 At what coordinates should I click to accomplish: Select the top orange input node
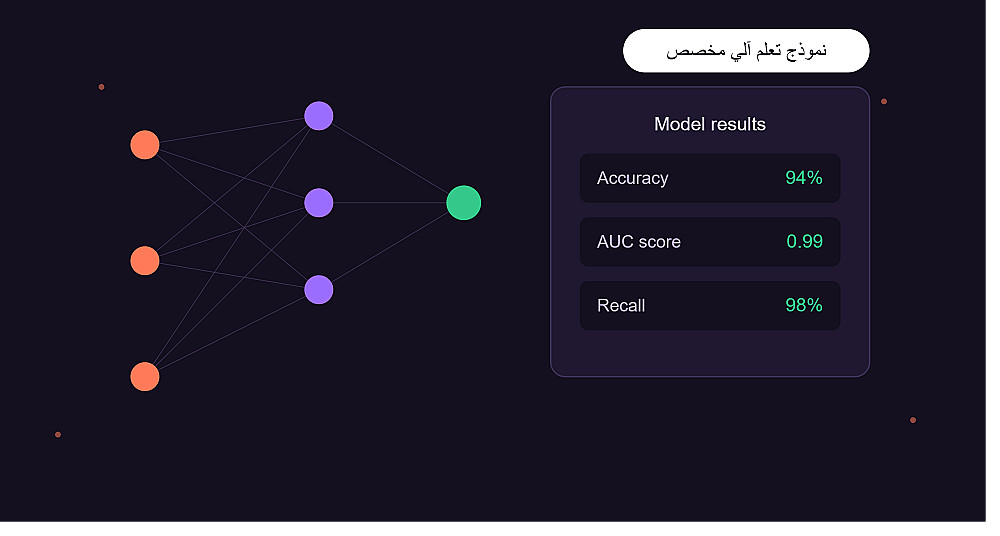[147, 147]
